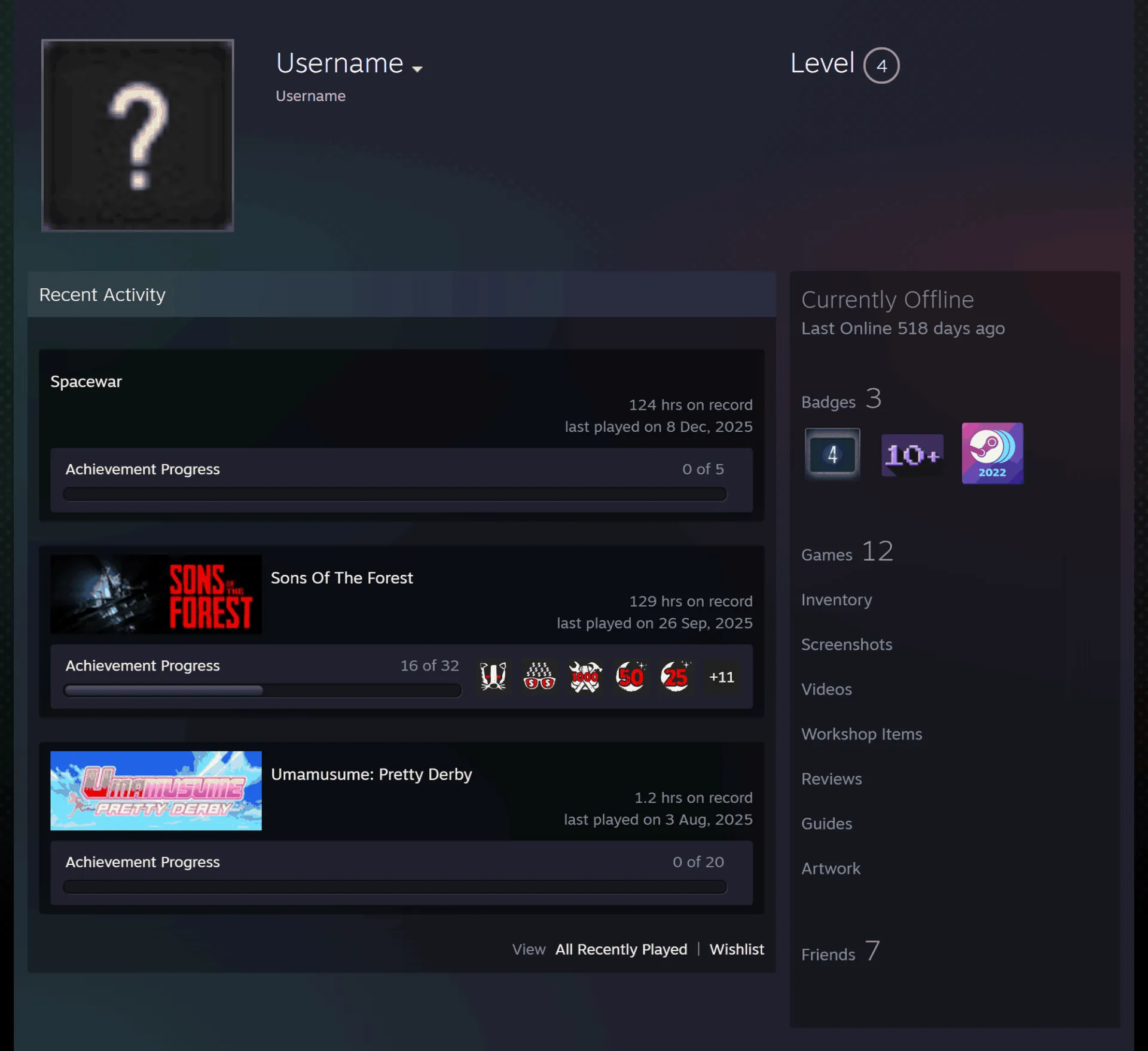Screen dimensions: 1148x1051
Task: Click the '0 of 20' achievement count
Action: [698, 862]
